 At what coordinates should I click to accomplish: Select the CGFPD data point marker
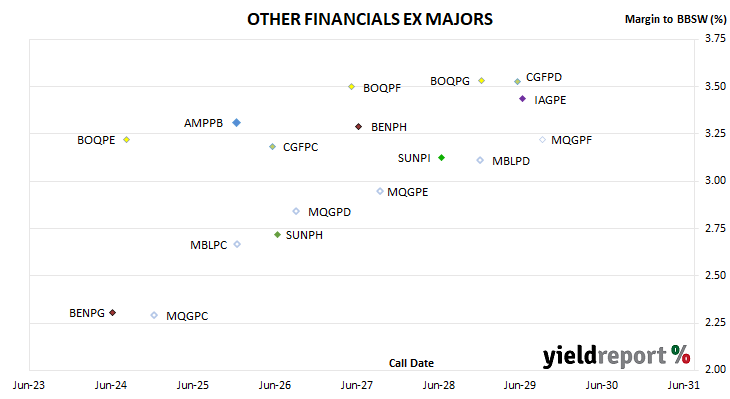pyautogui.click(x=517, y=81)
